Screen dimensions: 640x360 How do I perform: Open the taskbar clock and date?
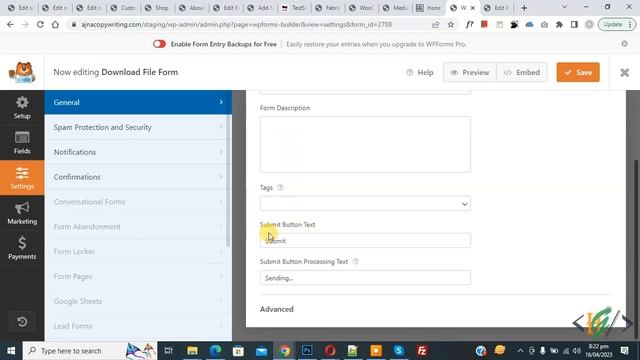coord(598,351)
